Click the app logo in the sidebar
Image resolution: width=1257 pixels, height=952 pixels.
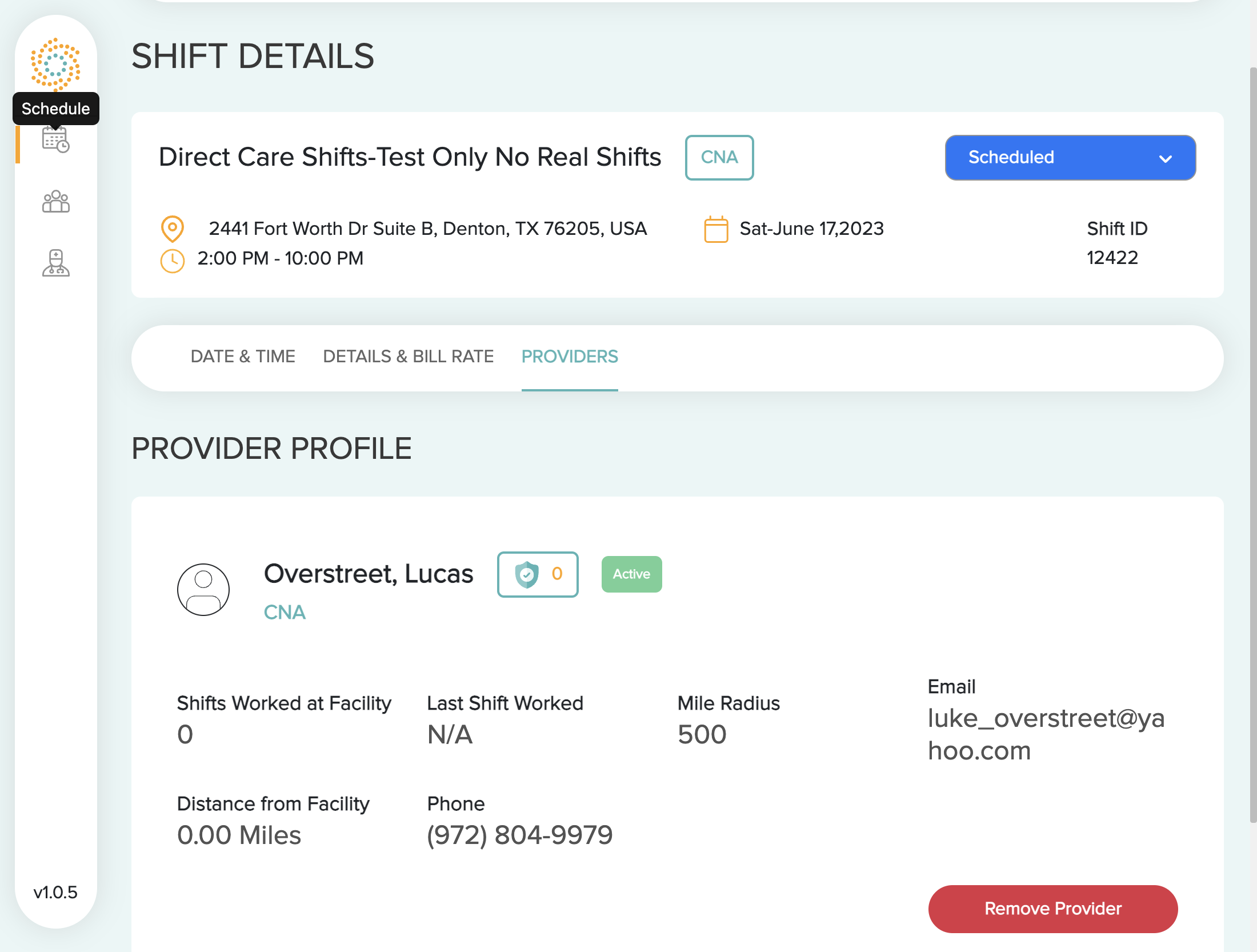pos(55,64)
